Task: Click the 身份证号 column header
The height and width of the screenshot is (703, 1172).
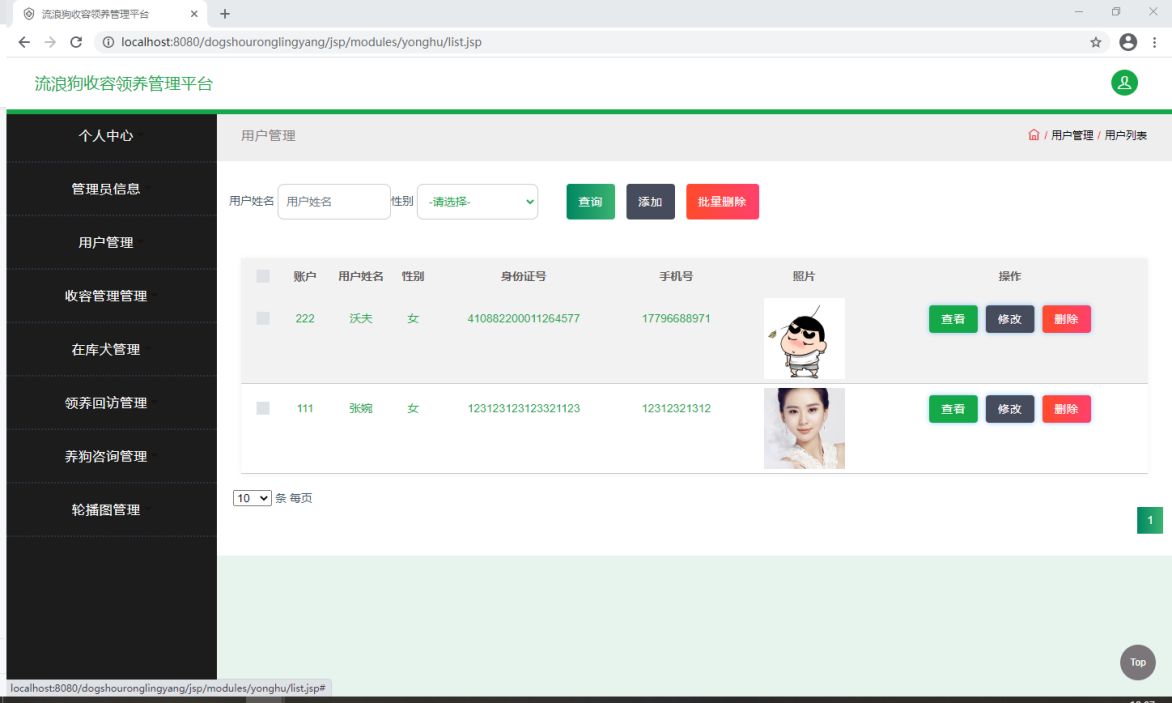Action: pyautogui.click(x=523, y=276)
